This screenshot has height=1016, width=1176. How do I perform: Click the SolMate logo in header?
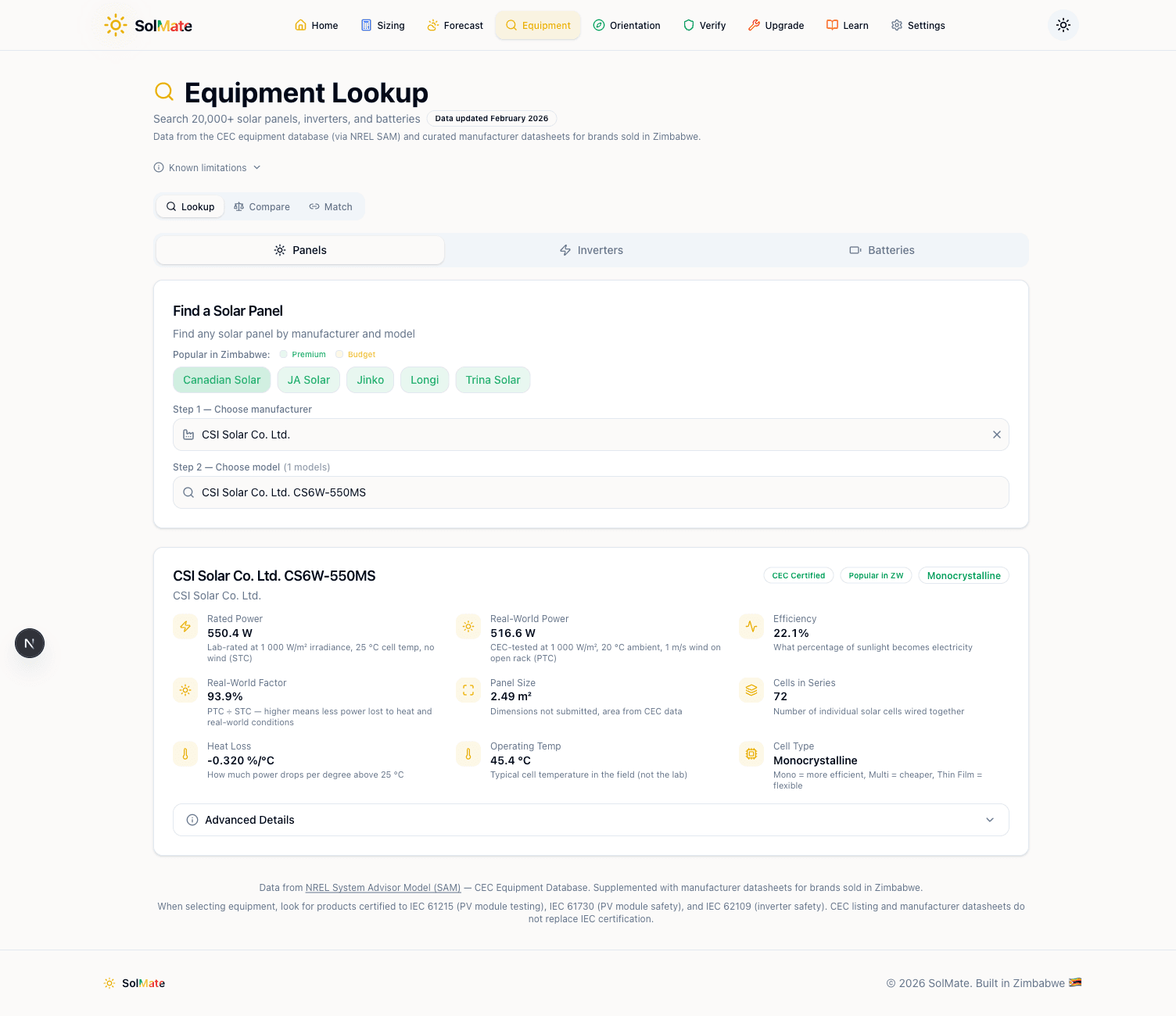[149, 26]
